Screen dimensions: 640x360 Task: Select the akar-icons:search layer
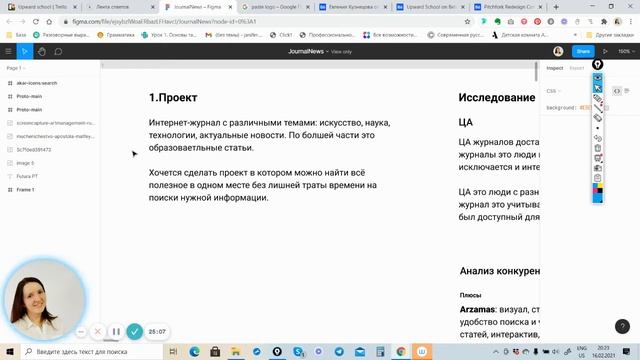[x=36, y=83]
